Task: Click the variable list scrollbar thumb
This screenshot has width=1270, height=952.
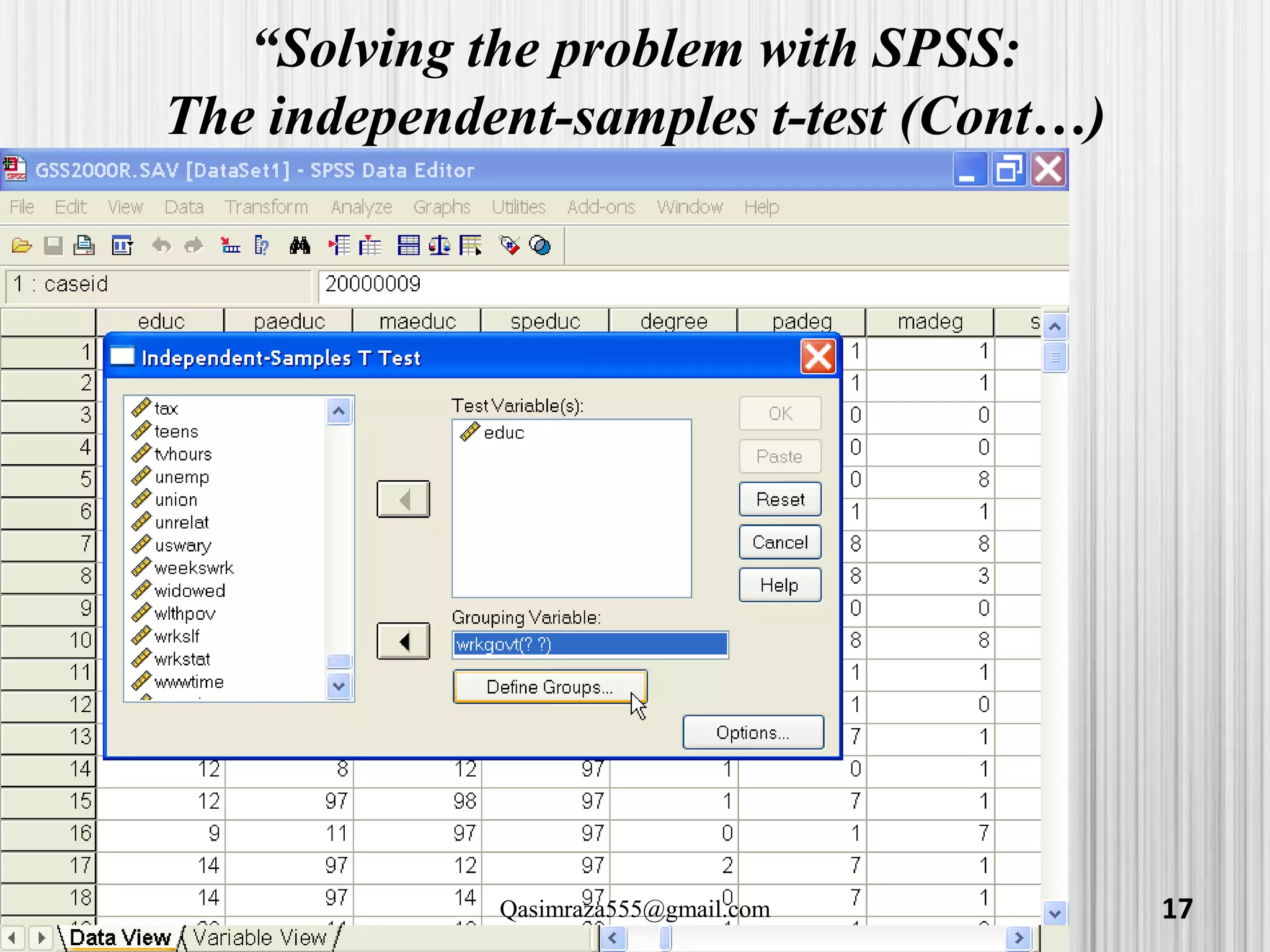Action: (339, 661)
